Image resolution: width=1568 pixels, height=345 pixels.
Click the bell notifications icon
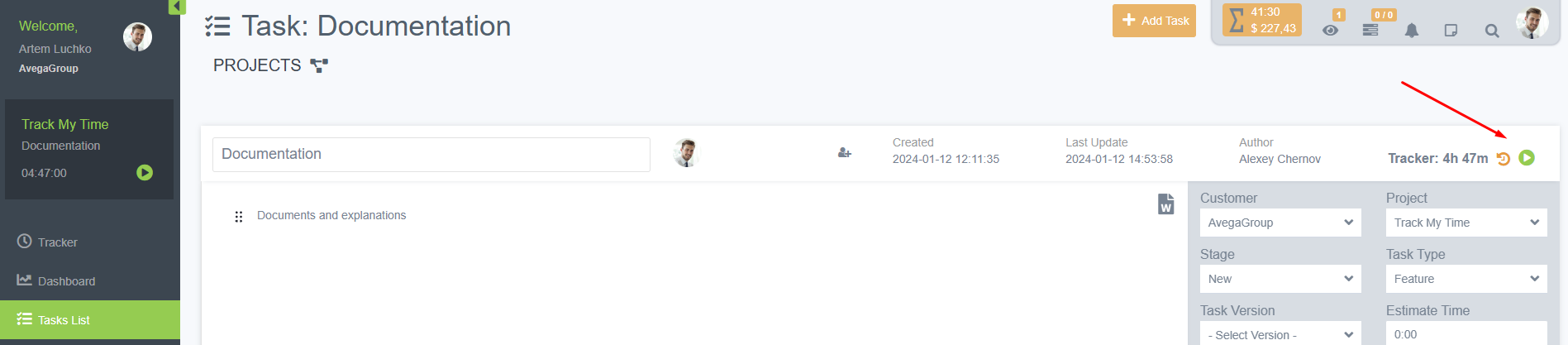tap(1412, 31)
